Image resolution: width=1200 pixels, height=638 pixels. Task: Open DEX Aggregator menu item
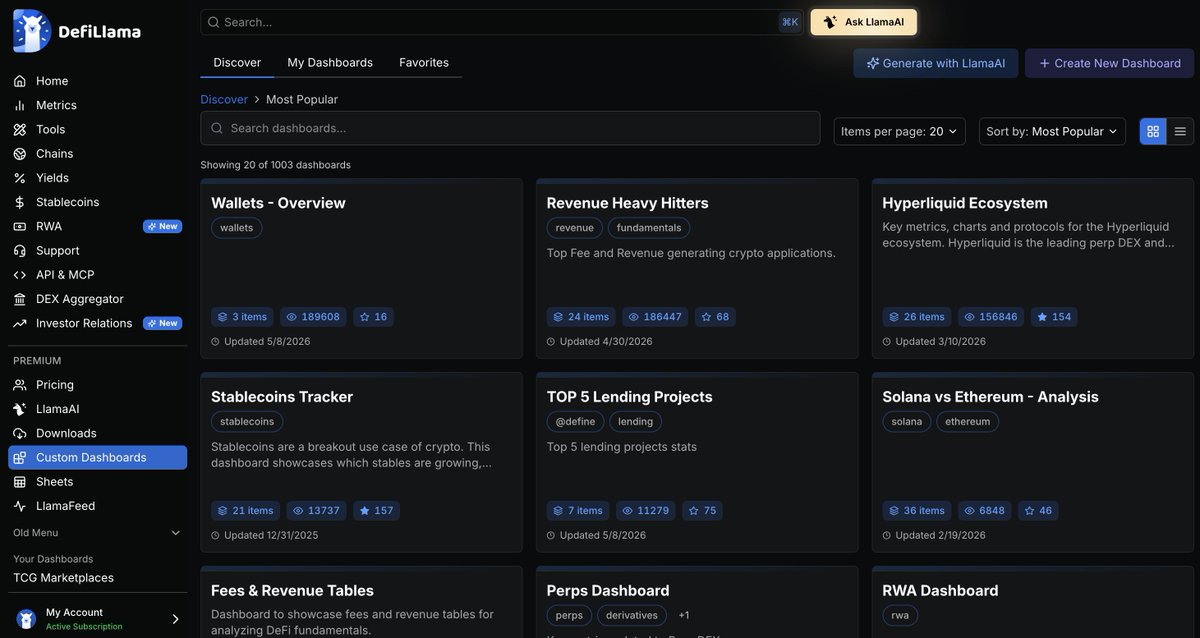tap(97, 299)
